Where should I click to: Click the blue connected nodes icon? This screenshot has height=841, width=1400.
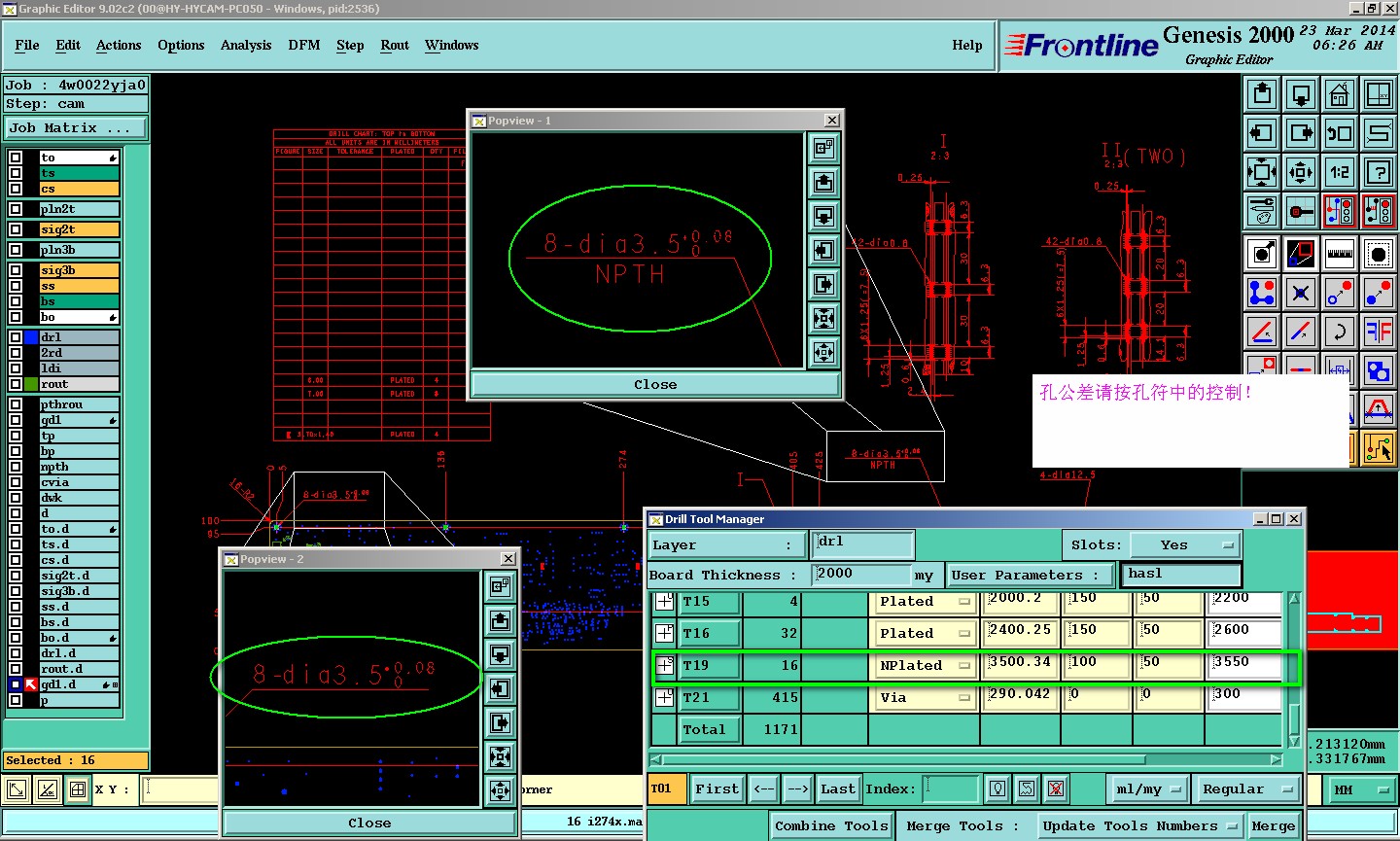coord(1262,293)
